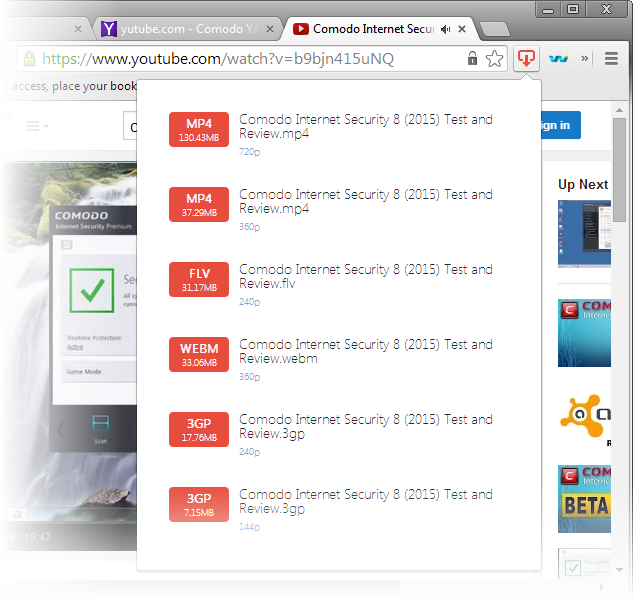Viewport: 633px width, 601px height.
Task: Bookmark this page with the star icon
Action: pyautogui.click(x=495, y=59)
